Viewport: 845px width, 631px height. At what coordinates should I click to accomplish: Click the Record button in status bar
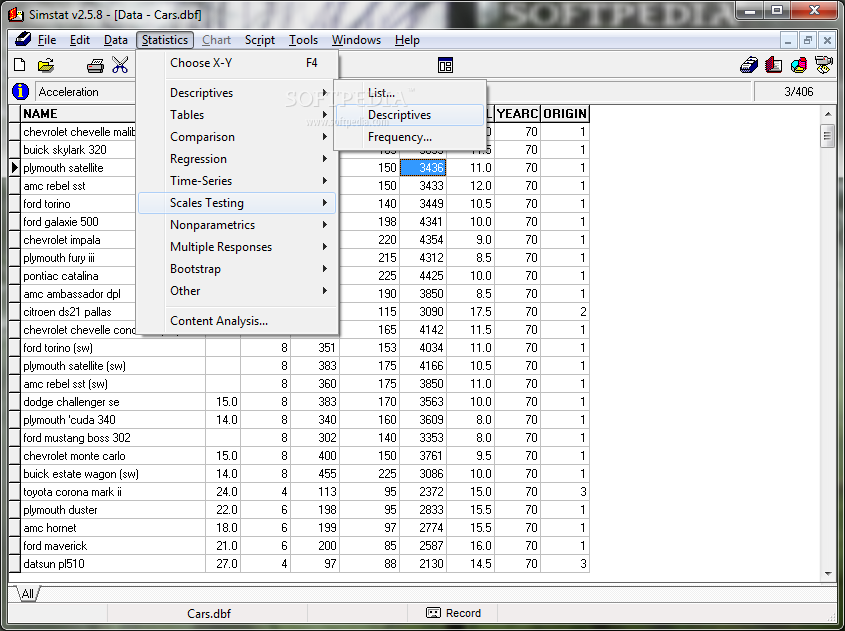[453, 613]
